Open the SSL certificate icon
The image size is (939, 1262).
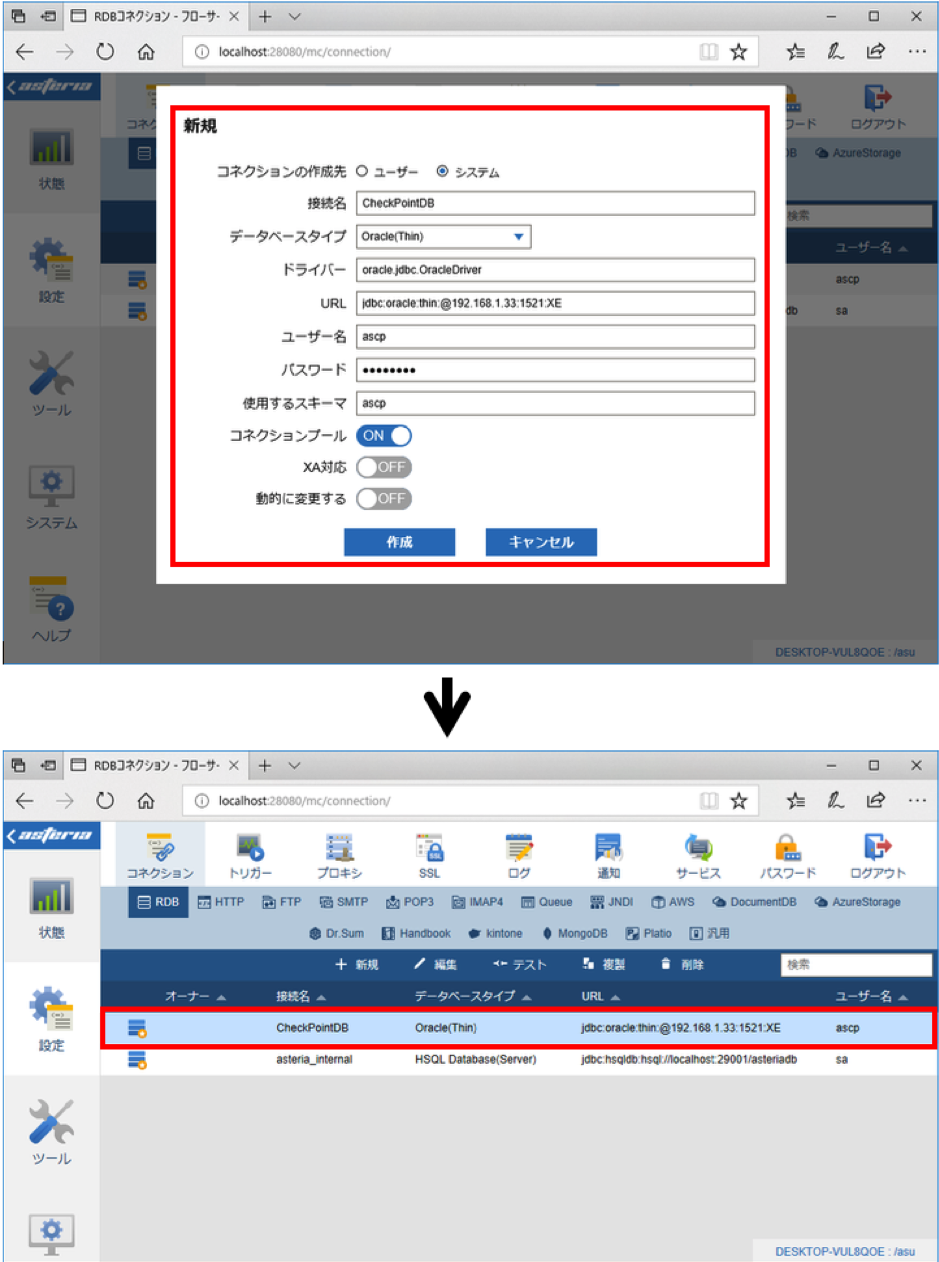[429, 855]
